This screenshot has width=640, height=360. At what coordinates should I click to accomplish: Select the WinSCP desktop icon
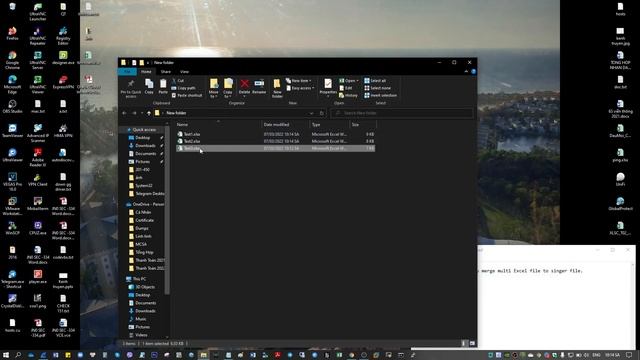12,228
